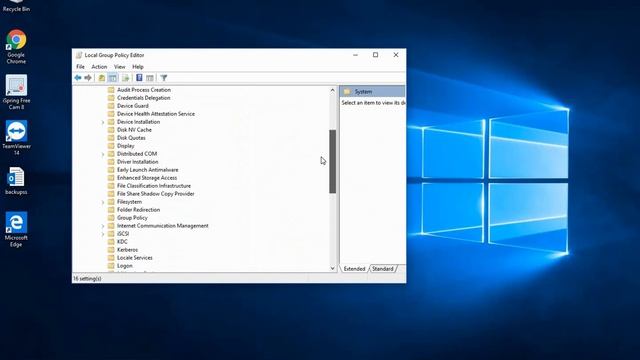Open the Help toolbar icon
This screenshot has height=360, width=640.
coord(139,78)
